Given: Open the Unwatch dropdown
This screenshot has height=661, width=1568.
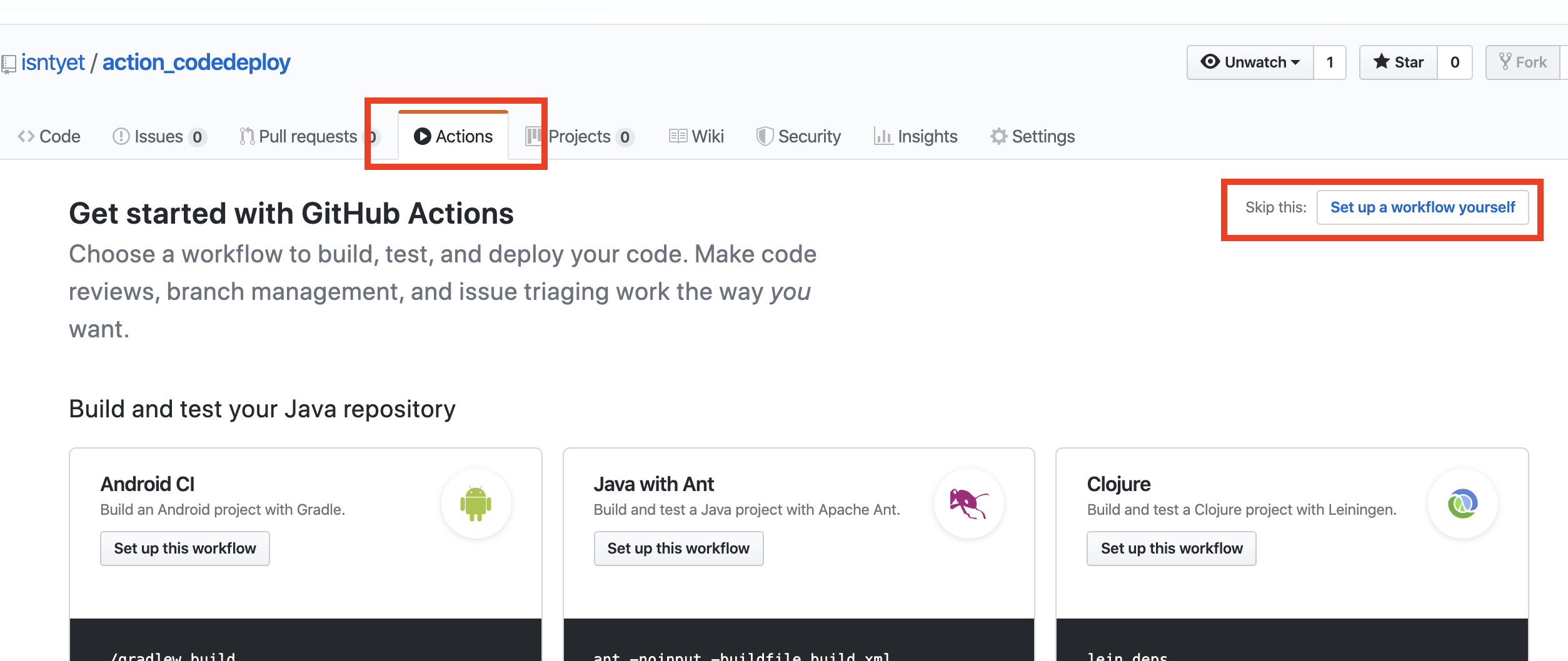Looking at the screenshot, I should click(x=1250, y=62).
